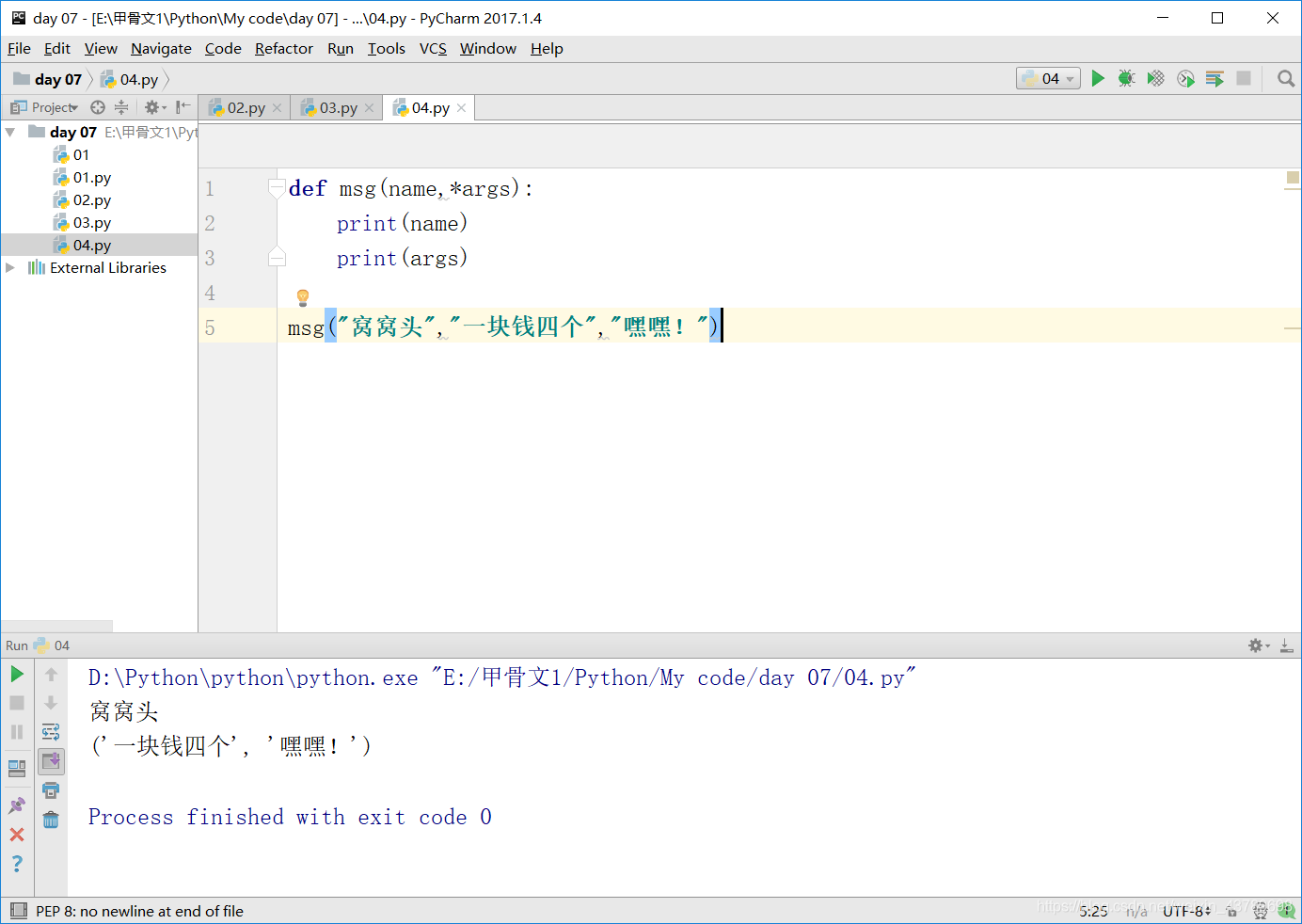The height and width of the screenshot is (924, 1302).
Task: Run with coverage icon in toolbar
Action: (1155, 79)
